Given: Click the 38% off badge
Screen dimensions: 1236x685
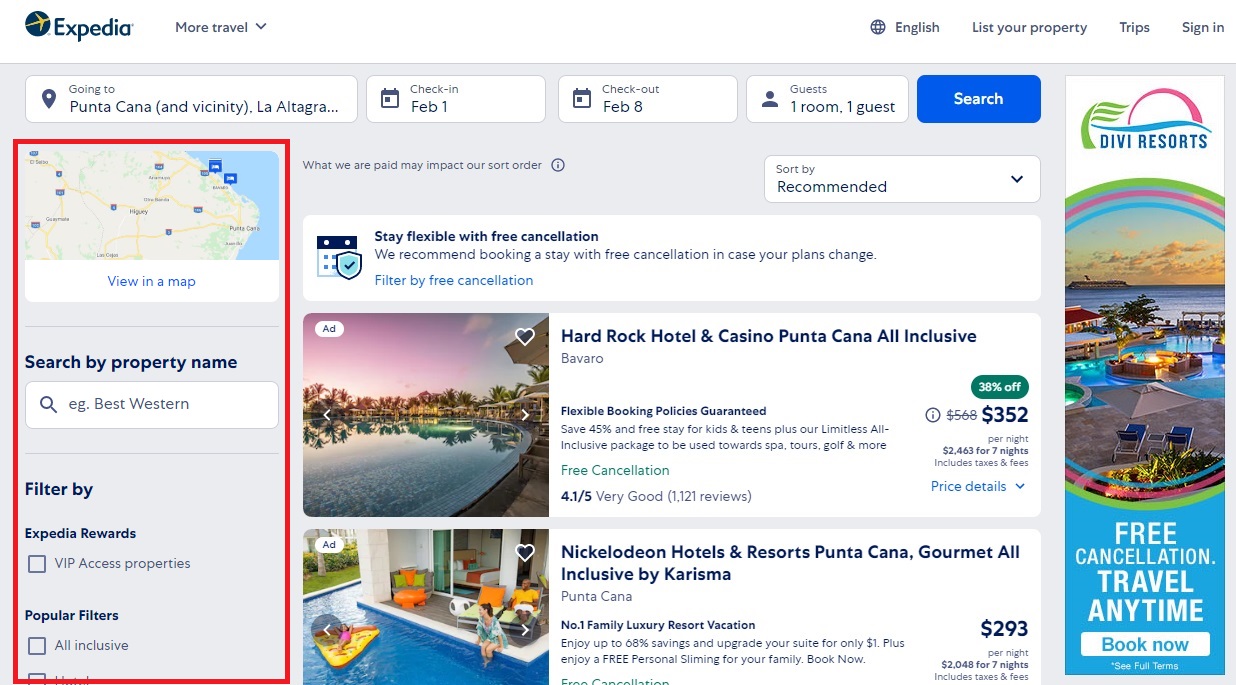Looking at the screenshot, I should pos(999,387).
